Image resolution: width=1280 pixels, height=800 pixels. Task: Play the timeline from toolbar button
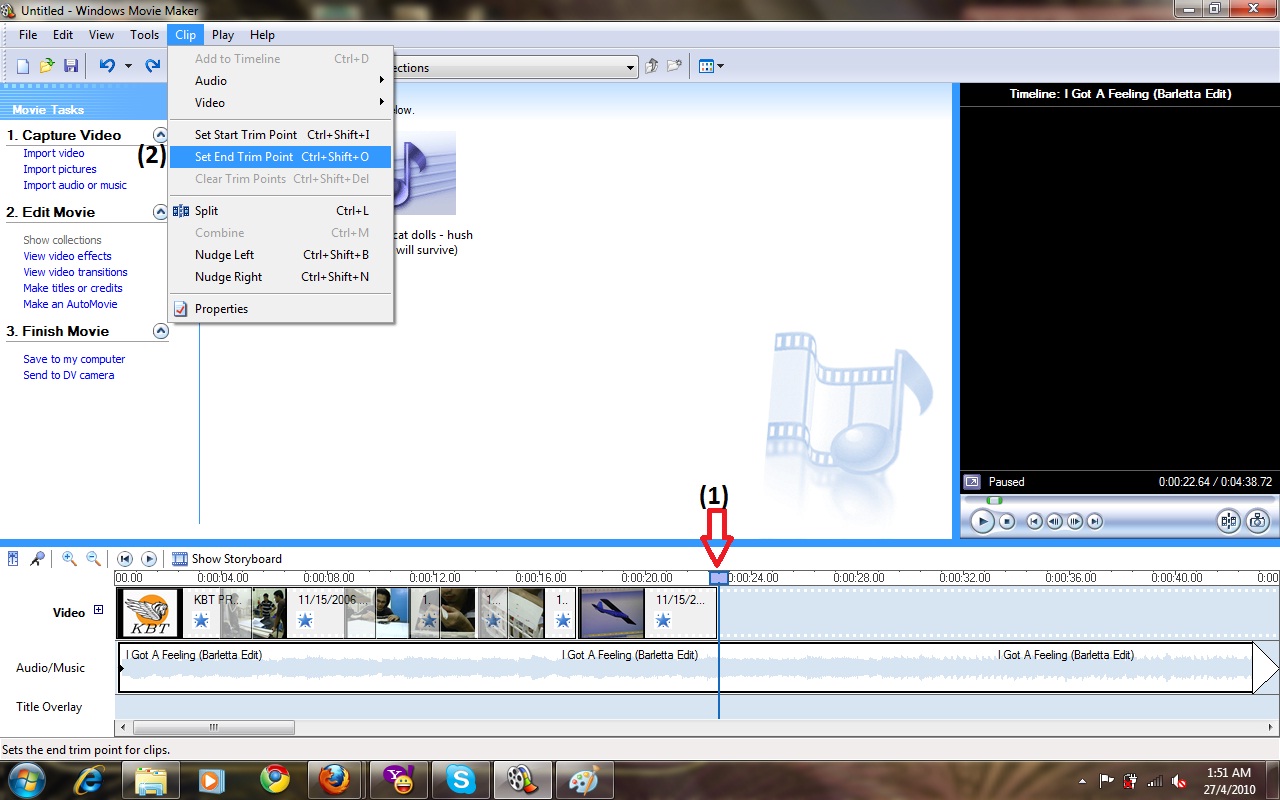click(149, 559)
